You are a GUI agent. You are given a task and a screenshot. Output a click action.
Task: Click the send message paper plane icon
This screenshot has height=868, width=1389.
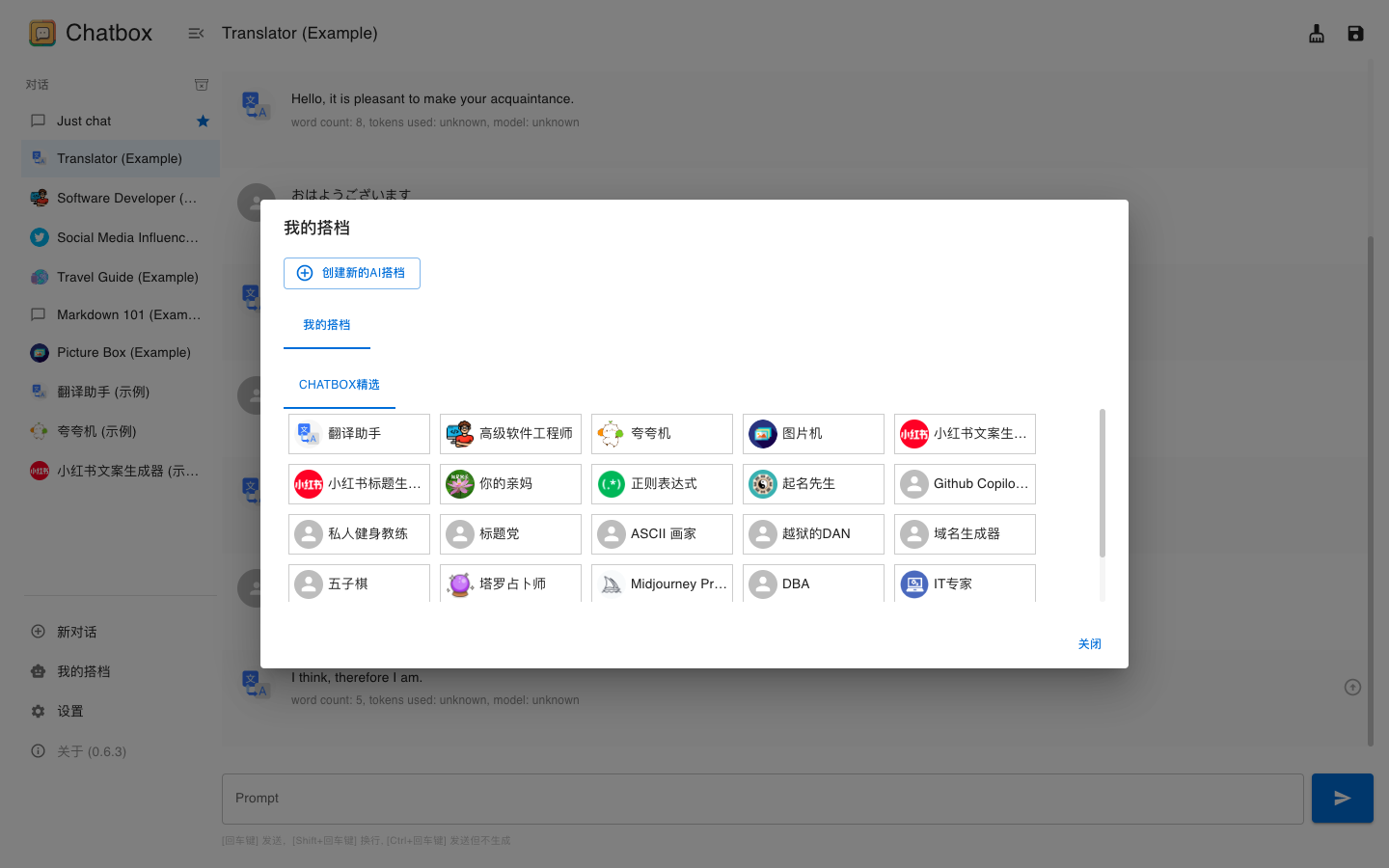click(1342, 798)
